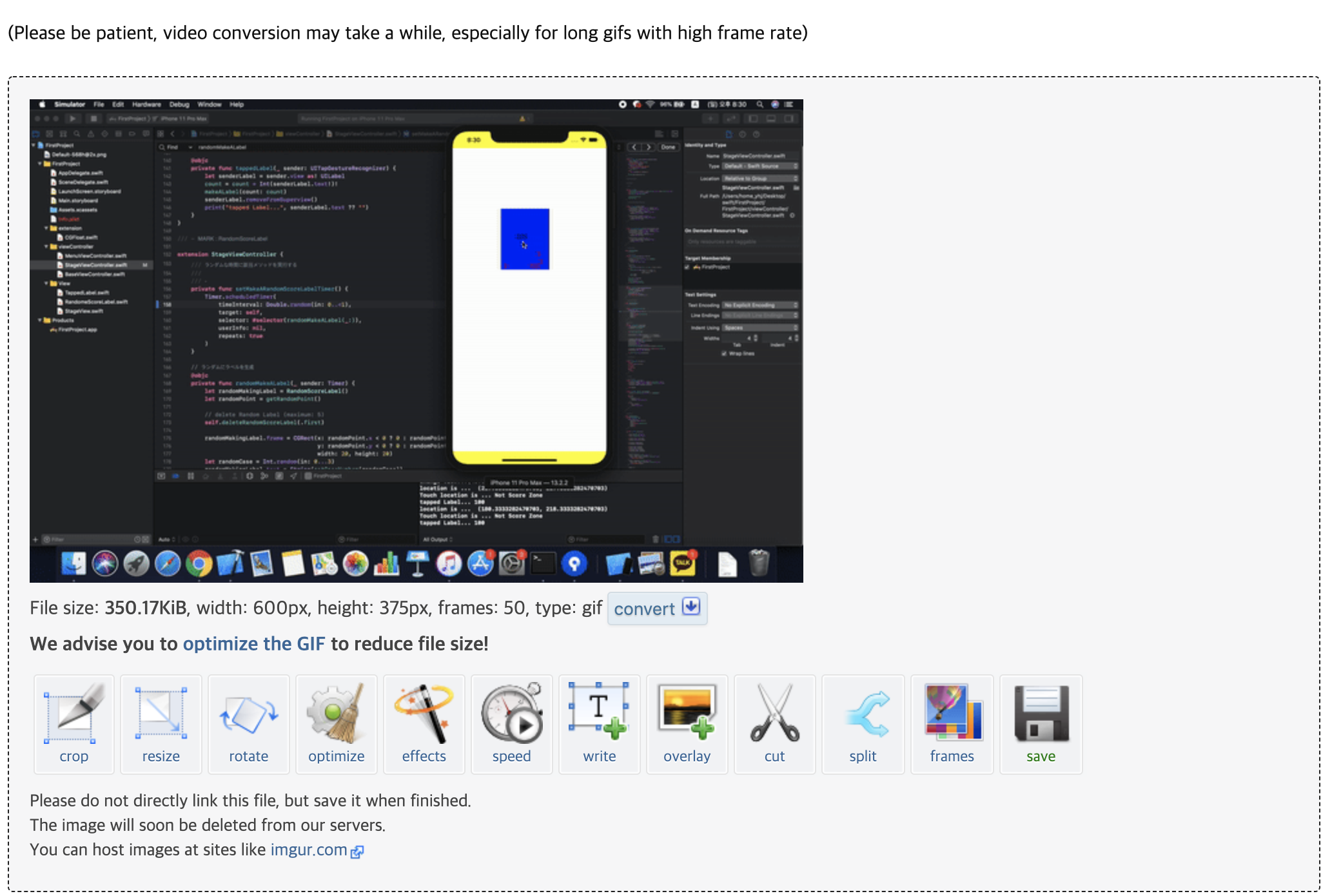Click the "save" label under the floppy disk
The height and width of the screenshot is (896, 1332).
[1041, 756]
